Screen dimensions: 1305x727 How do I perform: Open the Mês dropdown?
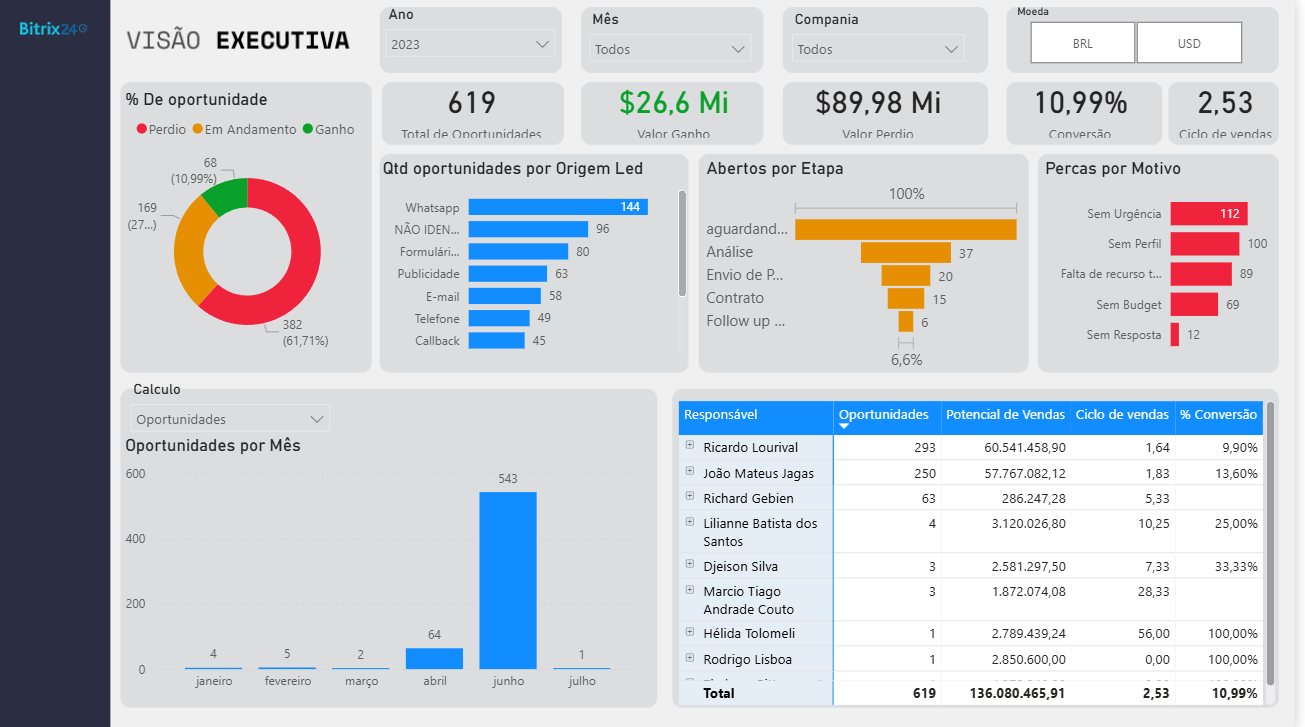[670, 49]
